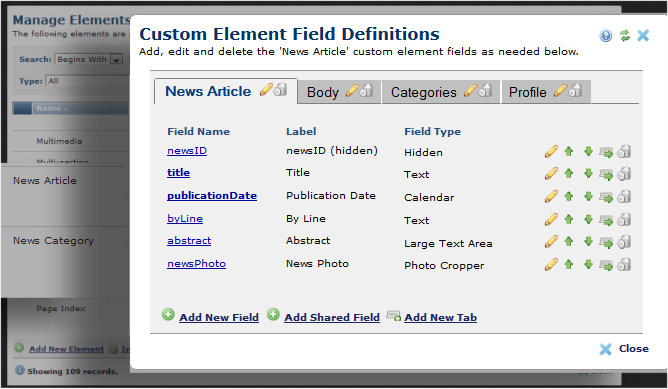Move the byLine field down

point(588,219)
